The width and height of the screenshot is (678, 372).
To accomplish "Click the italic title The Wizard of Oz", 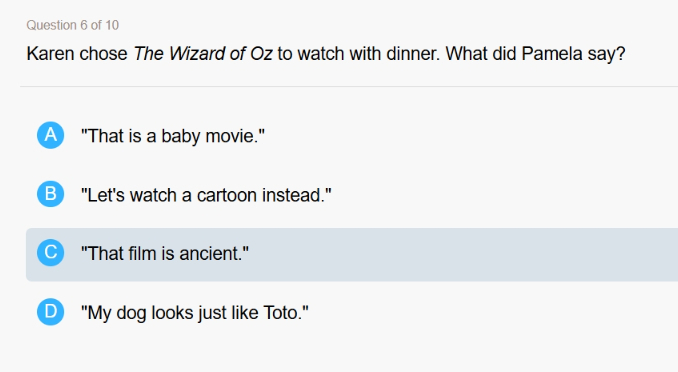I will point(203,54).
